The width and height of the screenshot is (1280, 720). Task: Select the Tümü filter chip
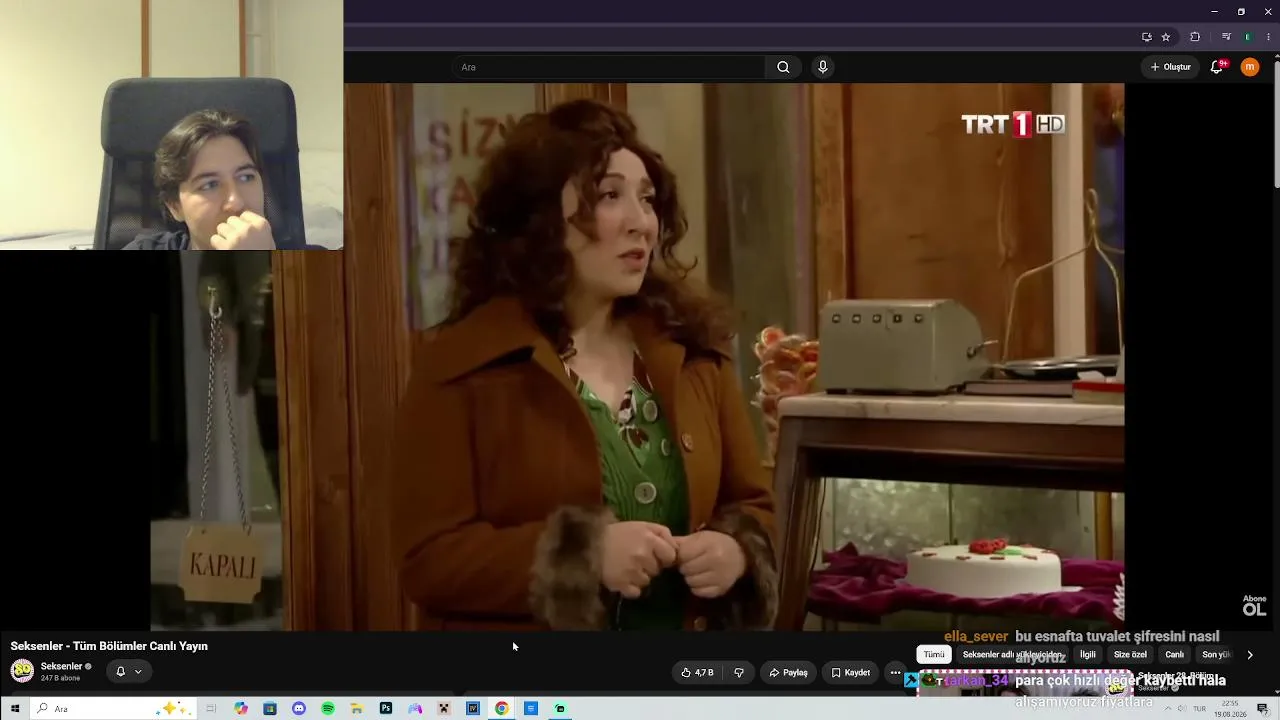[x=934, y=655]
